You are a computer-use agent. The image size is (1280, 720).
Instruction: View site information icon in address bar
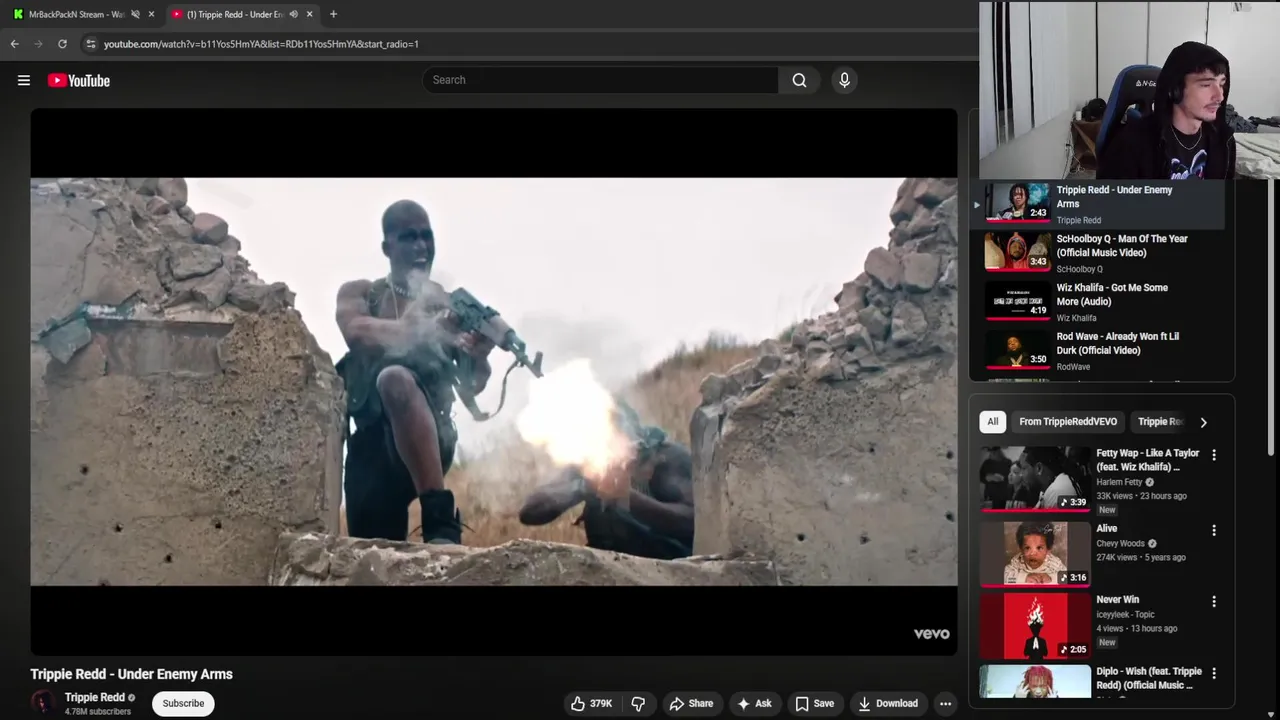tap(90, 44)
